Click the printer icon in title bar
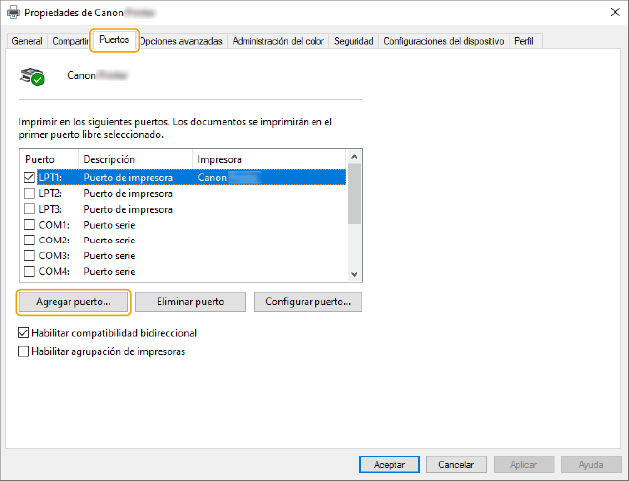 coord(13,12)
